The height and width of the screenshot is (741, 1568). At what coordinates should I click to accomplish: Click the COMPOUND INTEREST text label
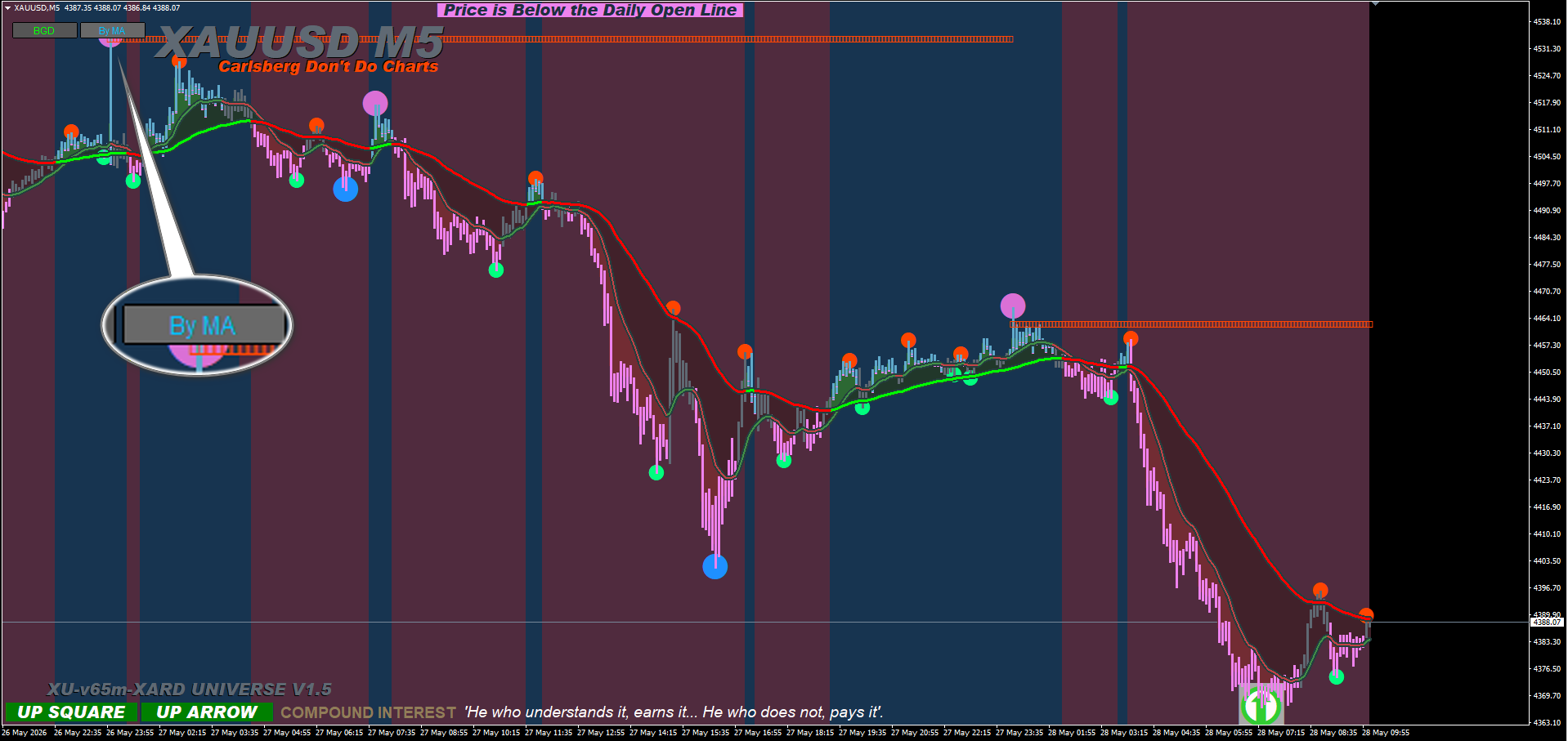(x=369, y=712)
